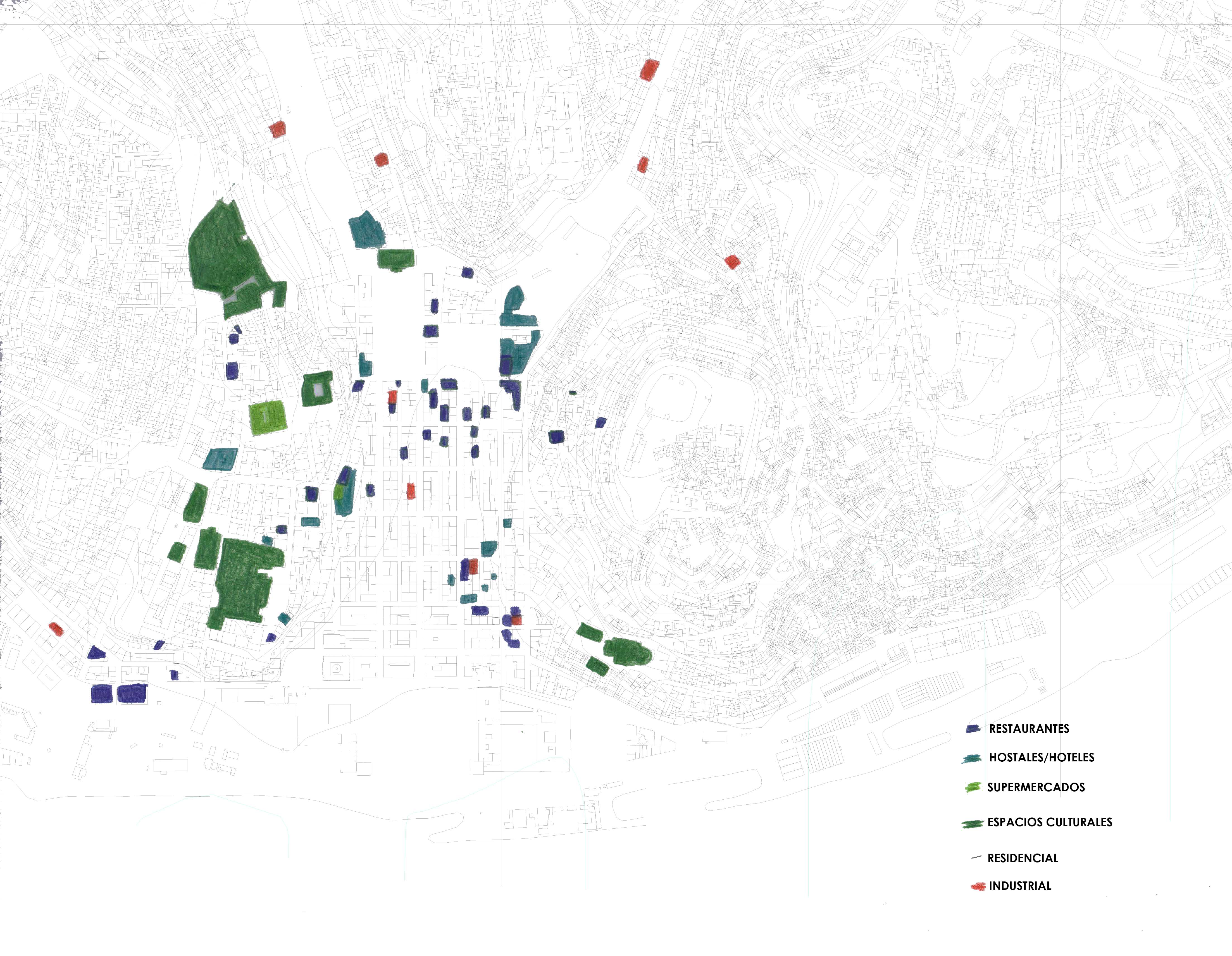Click the INDUSTRIAL legend label
Screen dimensions: 1232x956
click(x=1020, y=886)
